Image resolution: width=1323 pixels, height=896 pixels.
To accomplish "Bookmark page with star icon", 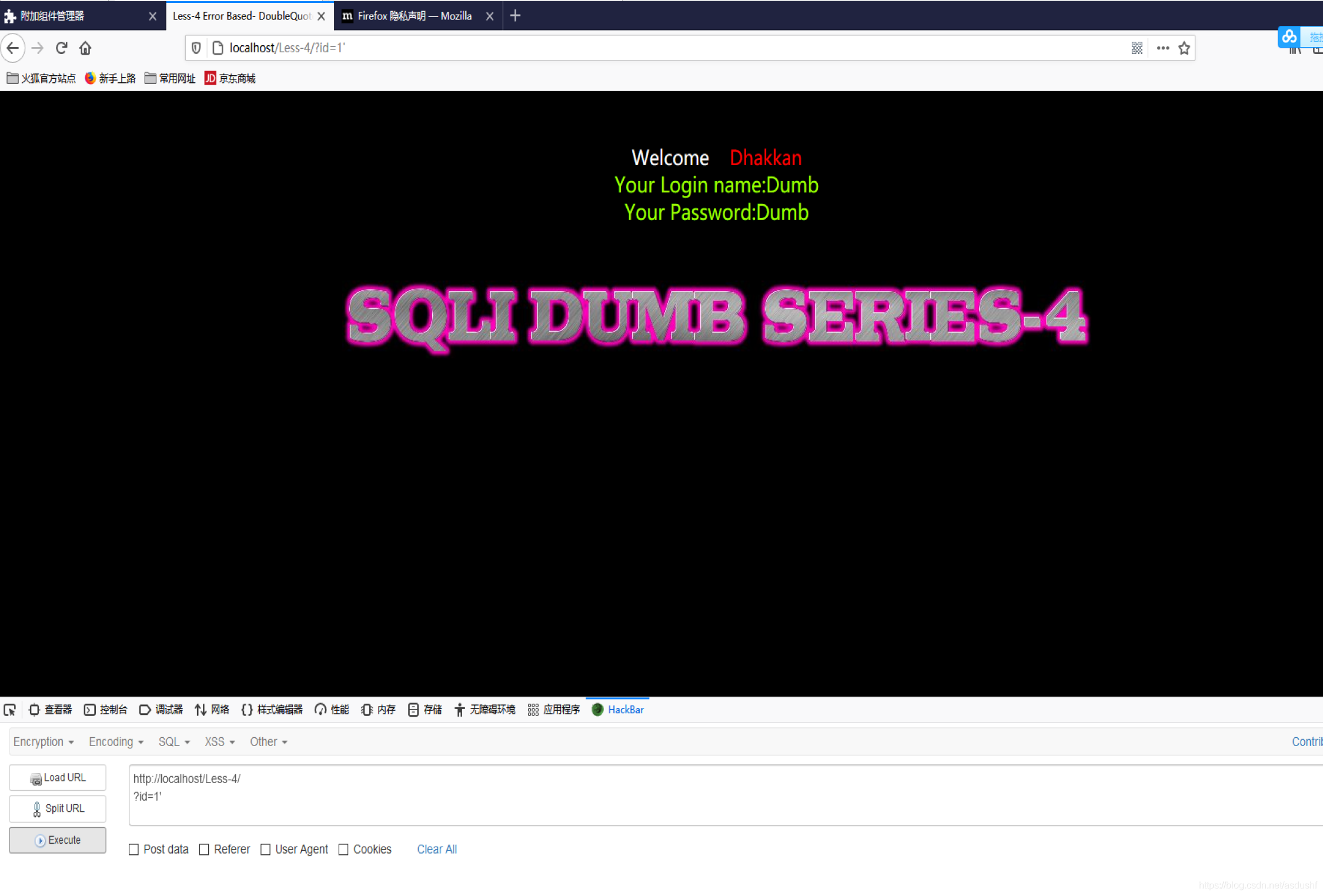I will click(1184, 48).
